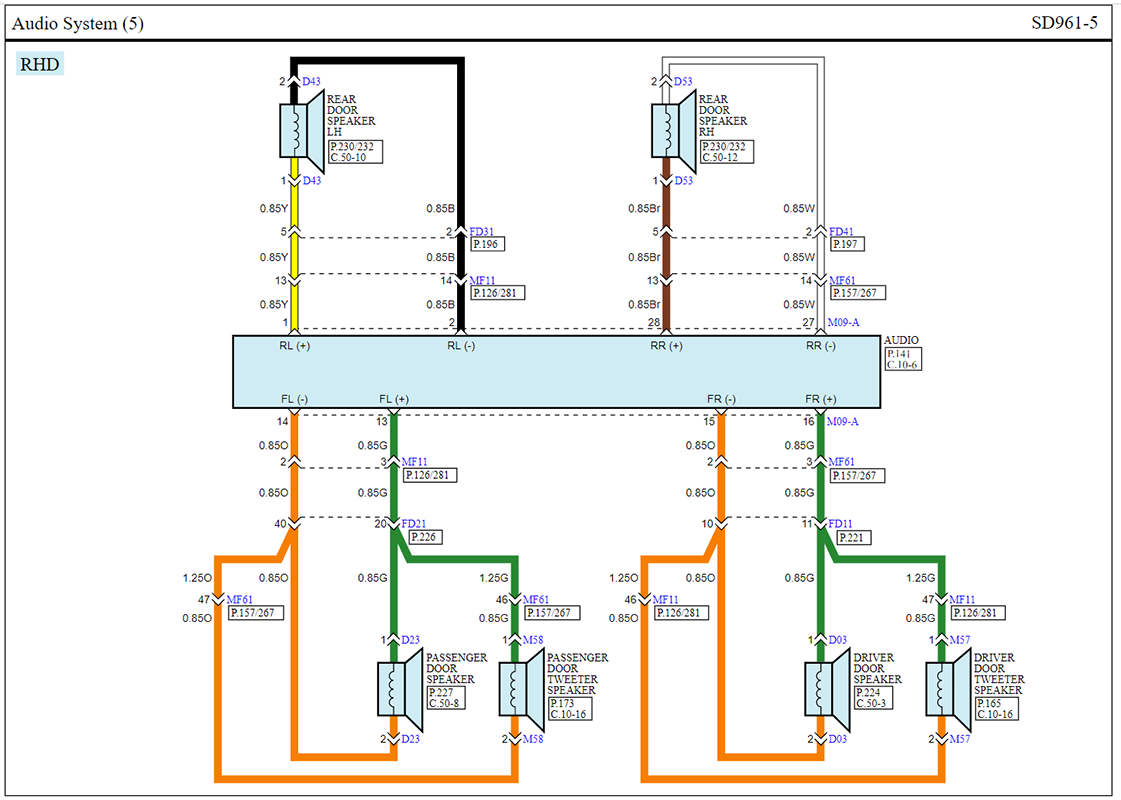Viewport: 1121px width, 800px height.
Task: Click the PASSENGER DOOR TWEETER SPEAKER label
Action: click(578, 674)
